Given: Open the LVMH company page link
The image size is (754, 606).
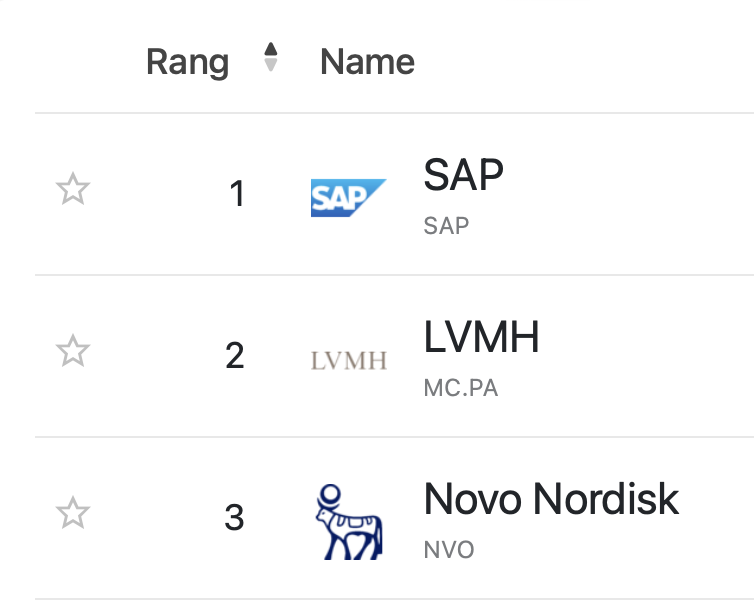Looking at the screenshot, I should (x=481, y=338).
